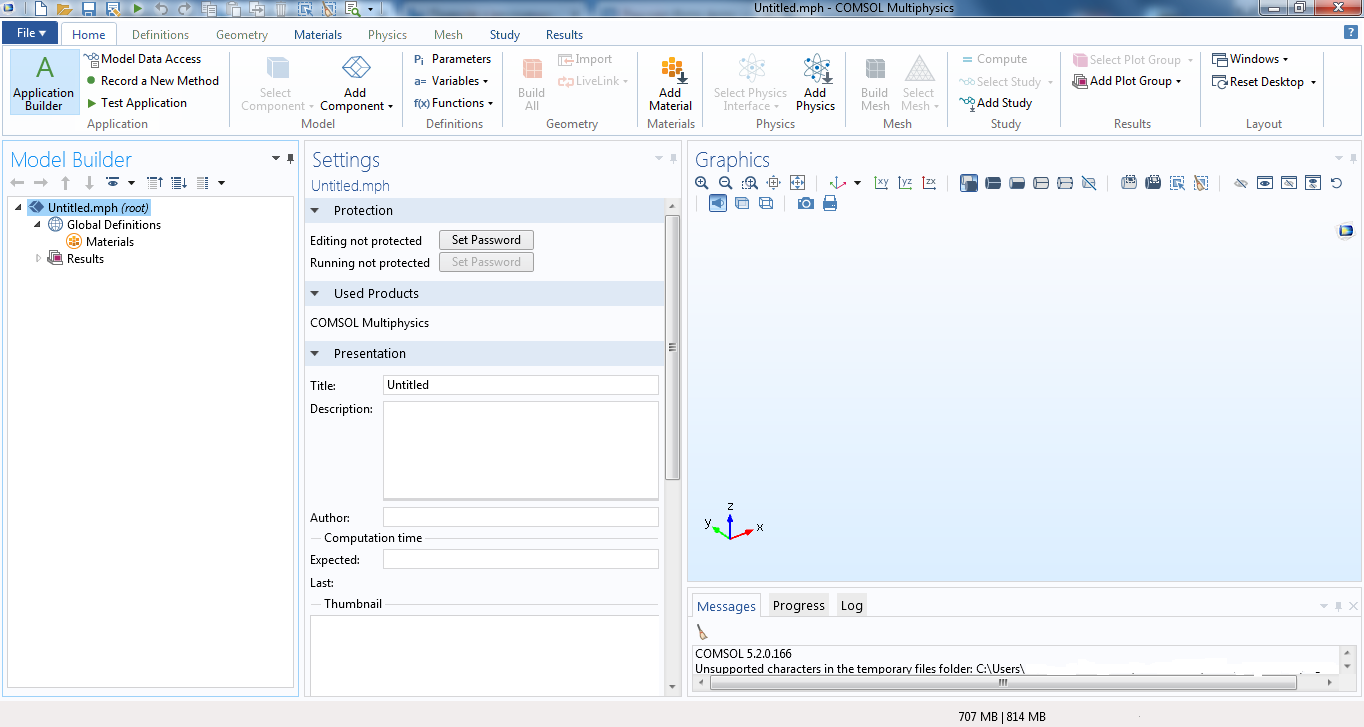
Task: Click the Set Password button for editing
Action: [x=486, y=240]
